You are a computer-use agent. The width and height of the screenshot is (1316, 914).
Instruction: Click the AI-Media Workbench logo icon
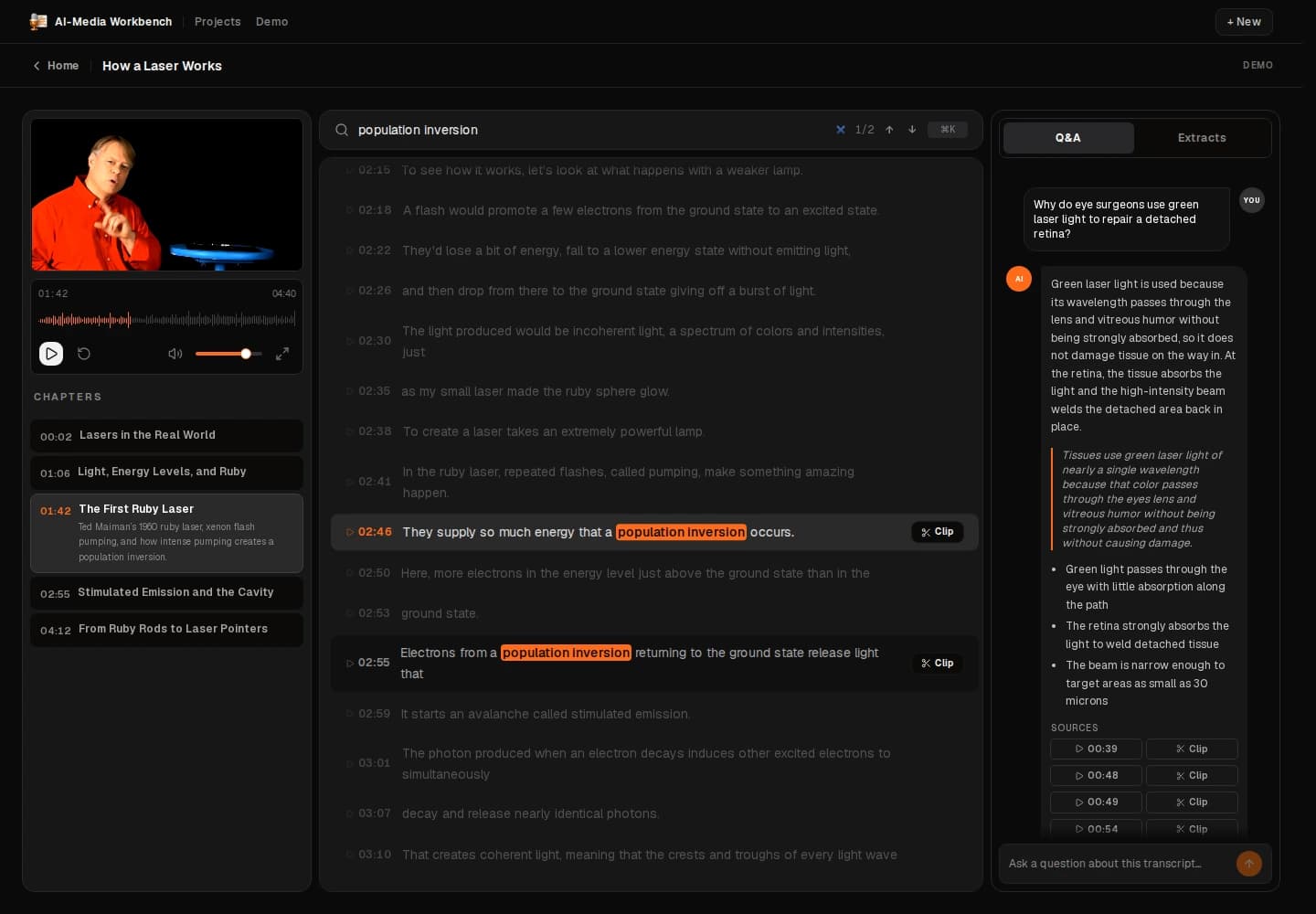coord(38,21)
